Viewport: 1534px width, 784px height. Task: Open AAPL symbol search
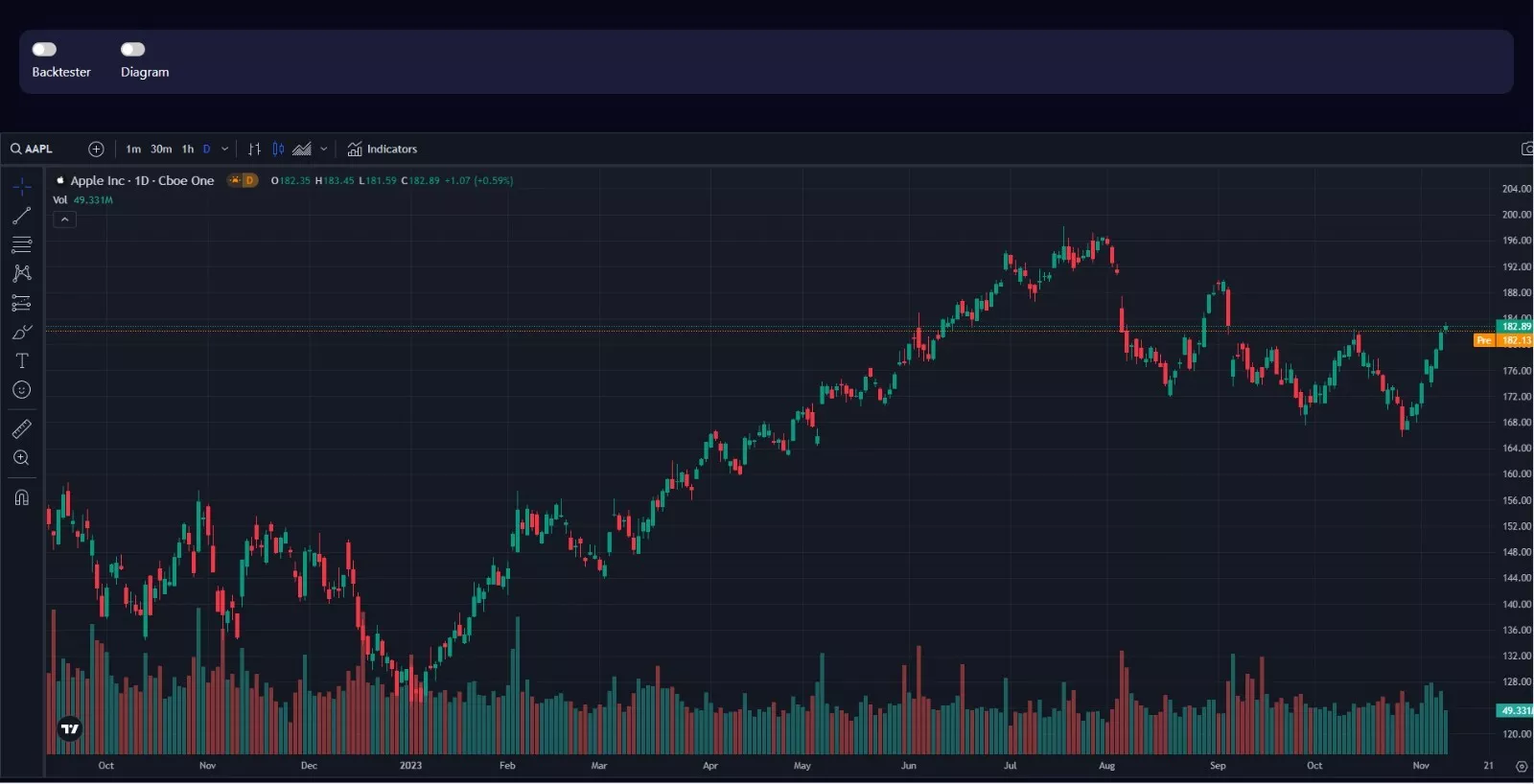32,149
